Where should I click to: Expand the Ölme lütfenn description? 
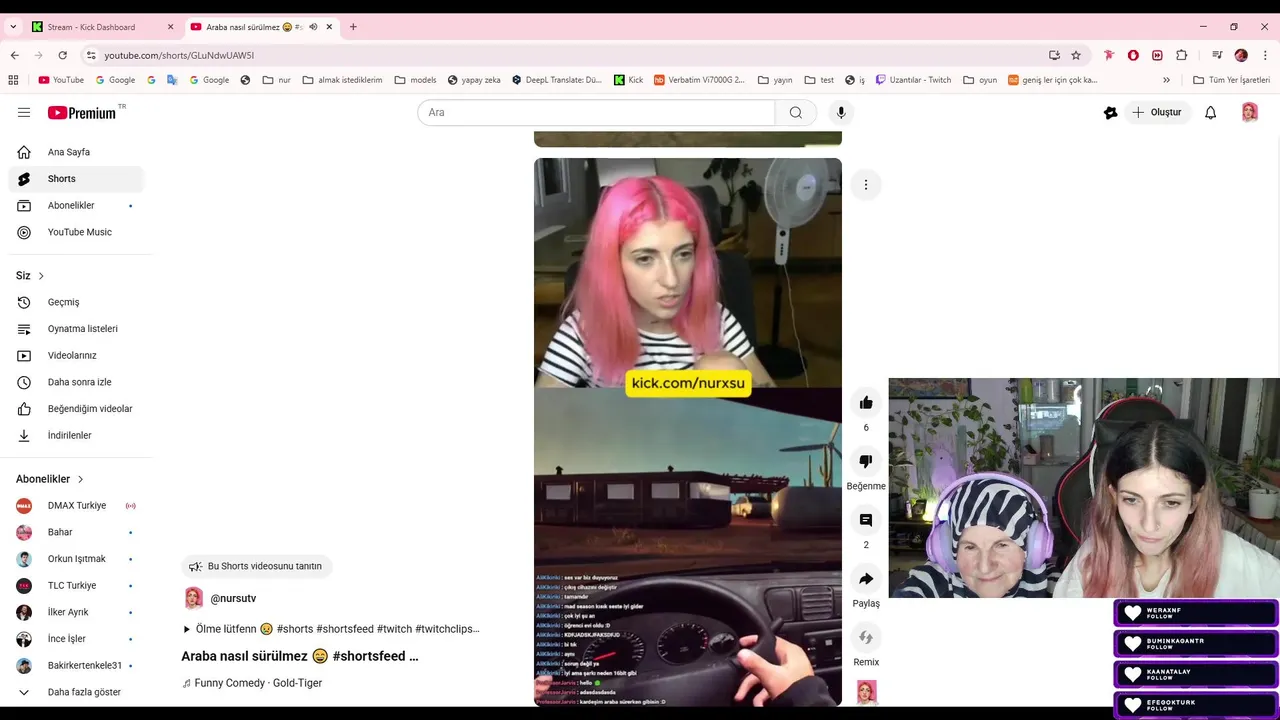[330, 629]
